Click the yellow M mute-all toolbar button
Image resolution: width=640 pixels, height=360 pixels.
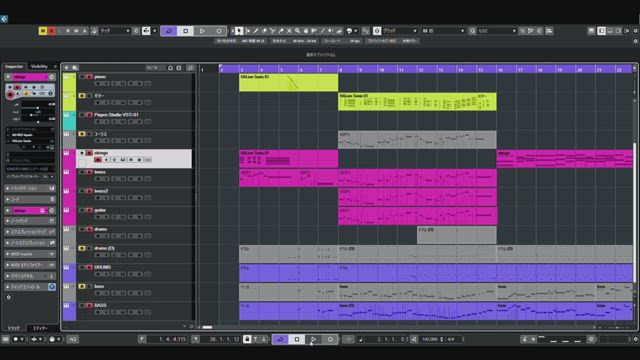coord(42,31)
